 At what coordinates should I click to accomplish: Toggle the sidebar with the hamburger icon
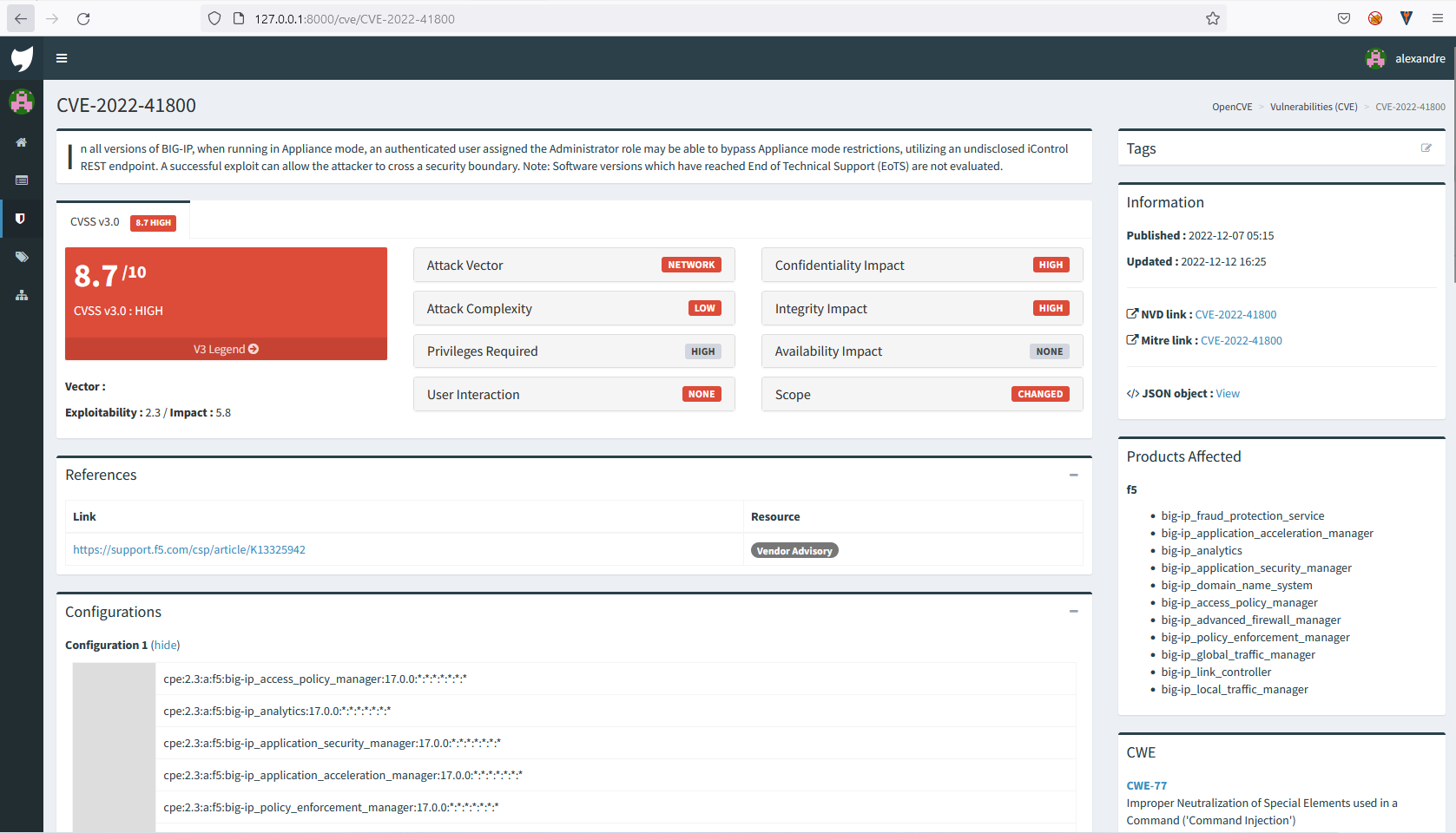(x=61, y=58)
